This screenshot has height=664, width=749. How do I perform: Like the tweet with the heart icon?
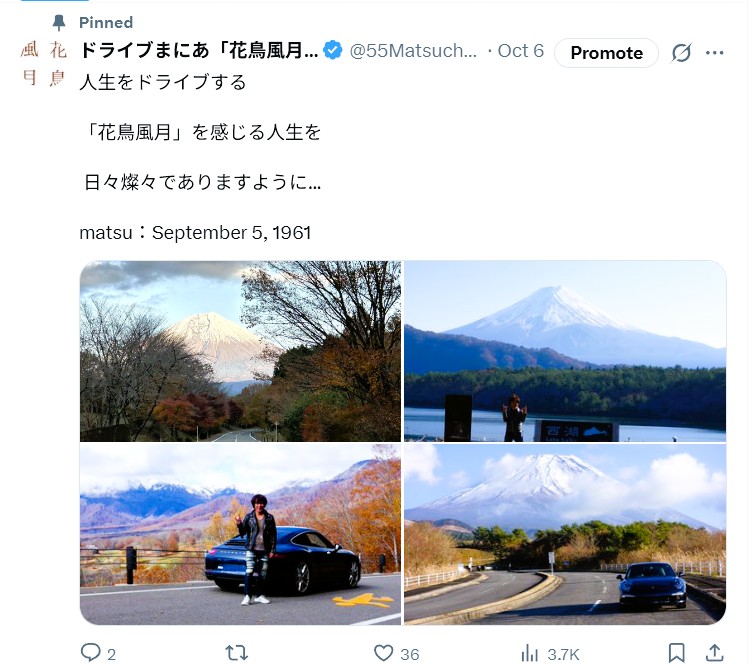click(x=383, y=653)
